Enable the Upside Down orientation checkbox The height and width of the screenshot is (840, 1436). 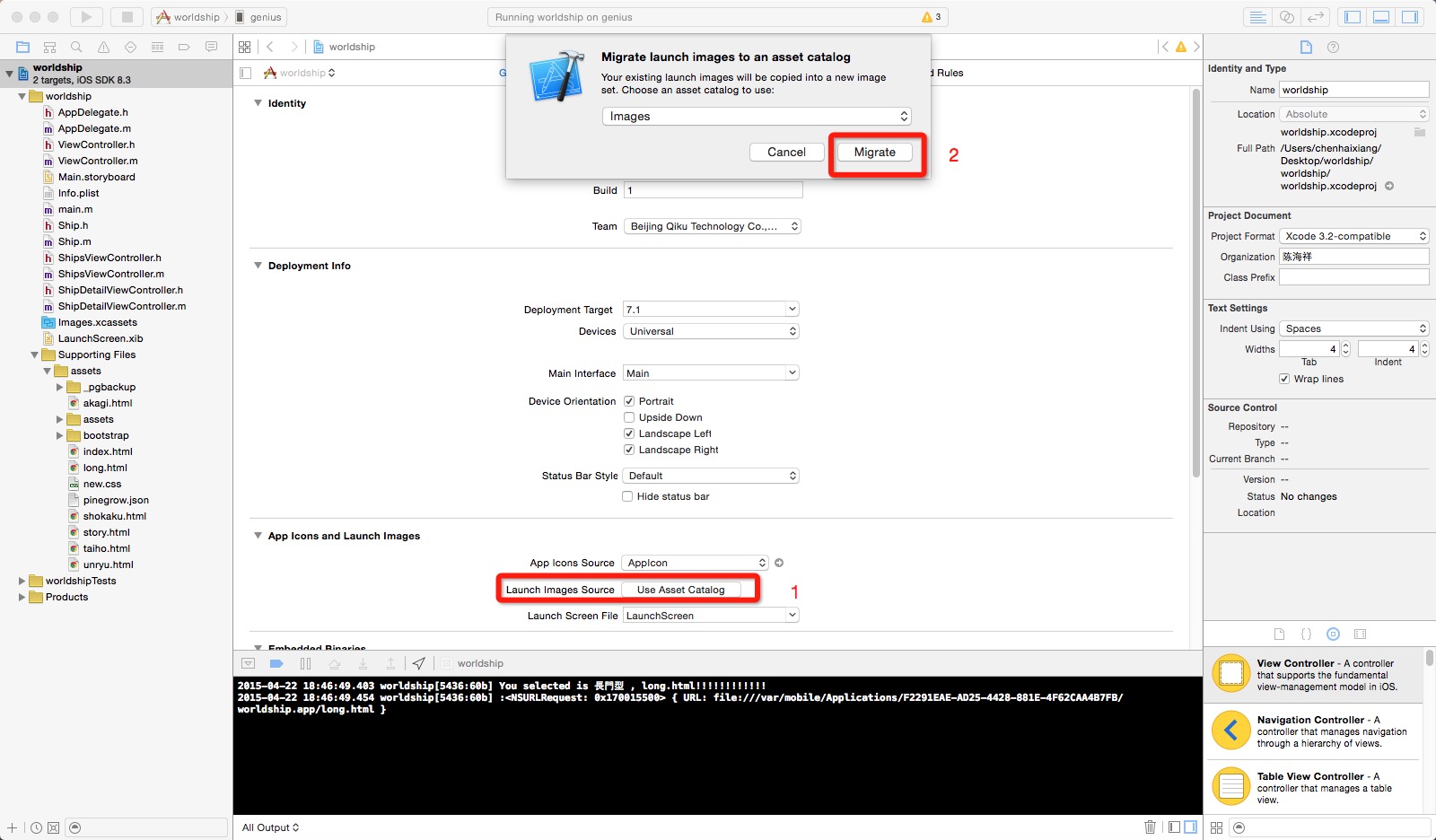tap(628, 417)
